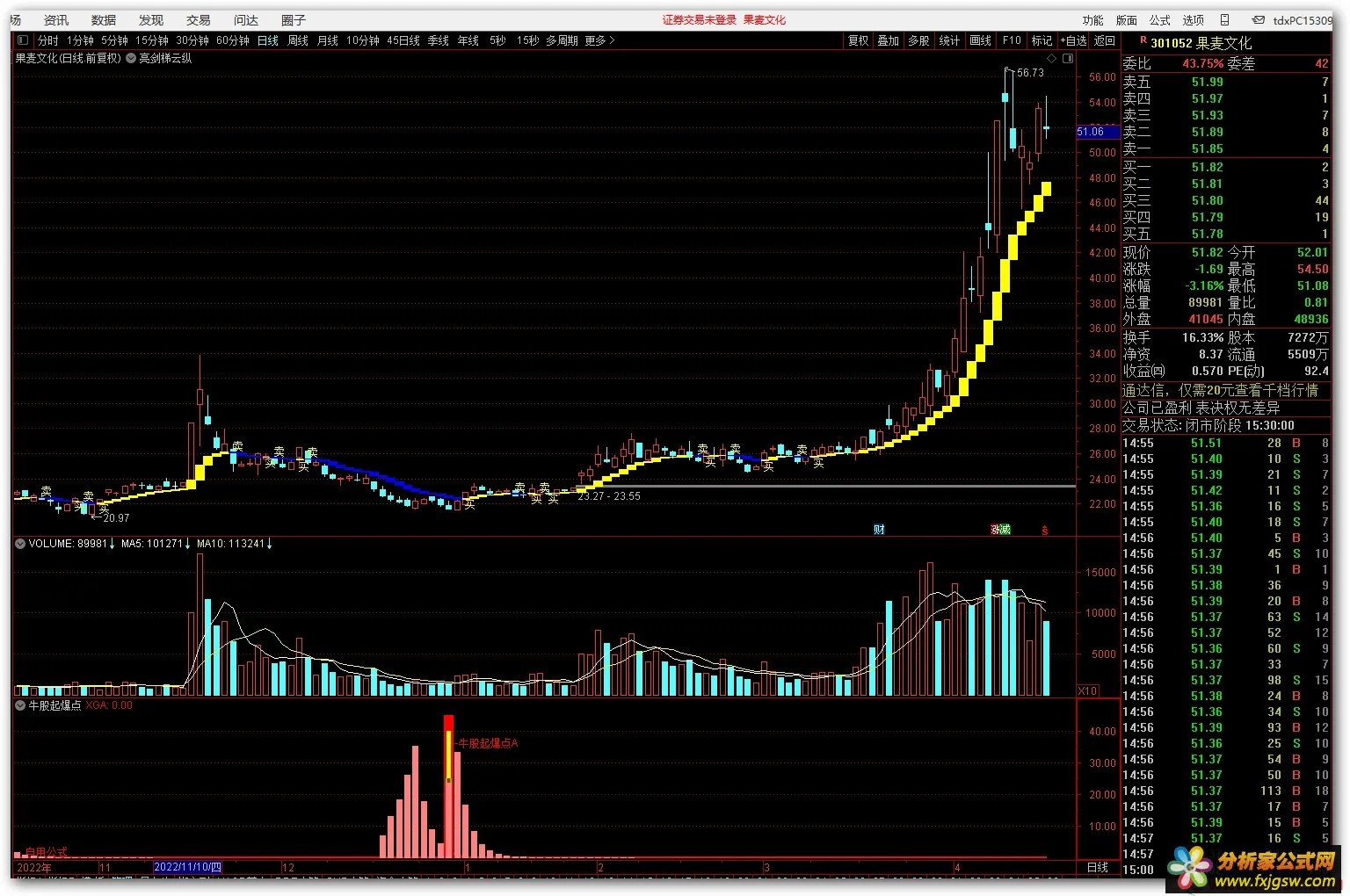Click the 牛股起爆点A signal label
Screen dimensions: 1350x896
(488, 743)
